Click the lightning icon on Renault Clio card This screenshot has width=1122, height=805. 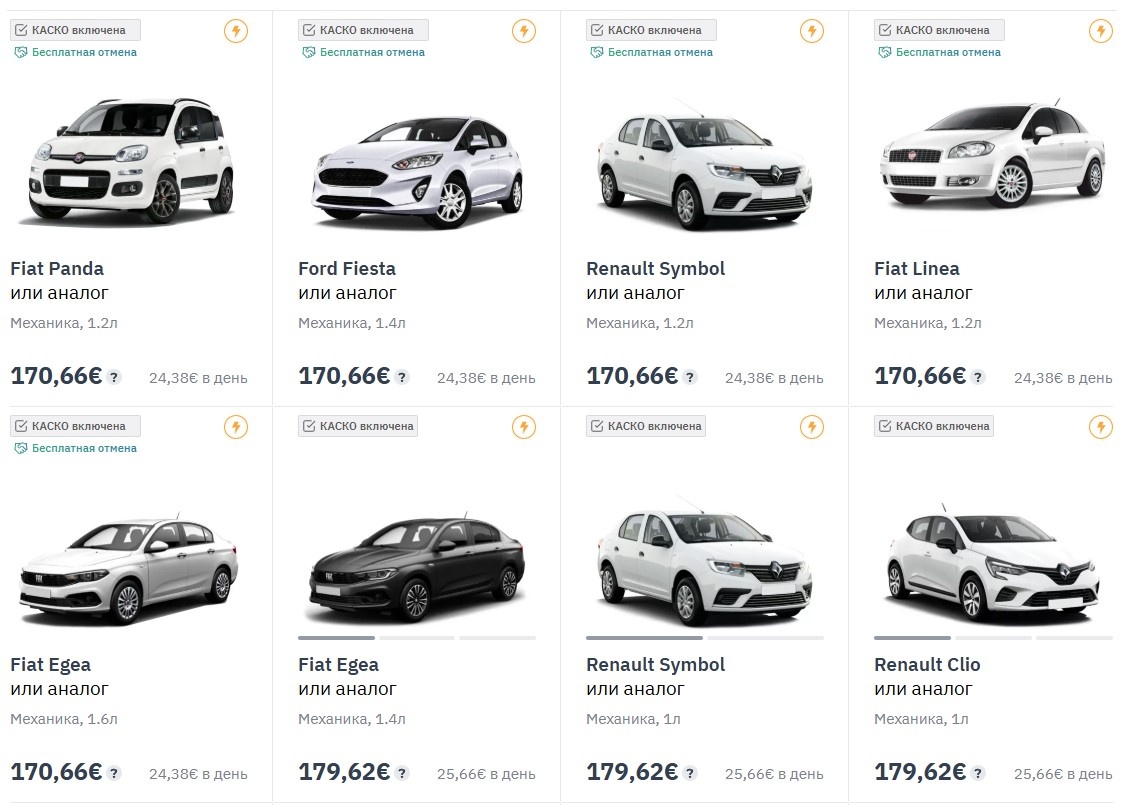coord(1100,426)
